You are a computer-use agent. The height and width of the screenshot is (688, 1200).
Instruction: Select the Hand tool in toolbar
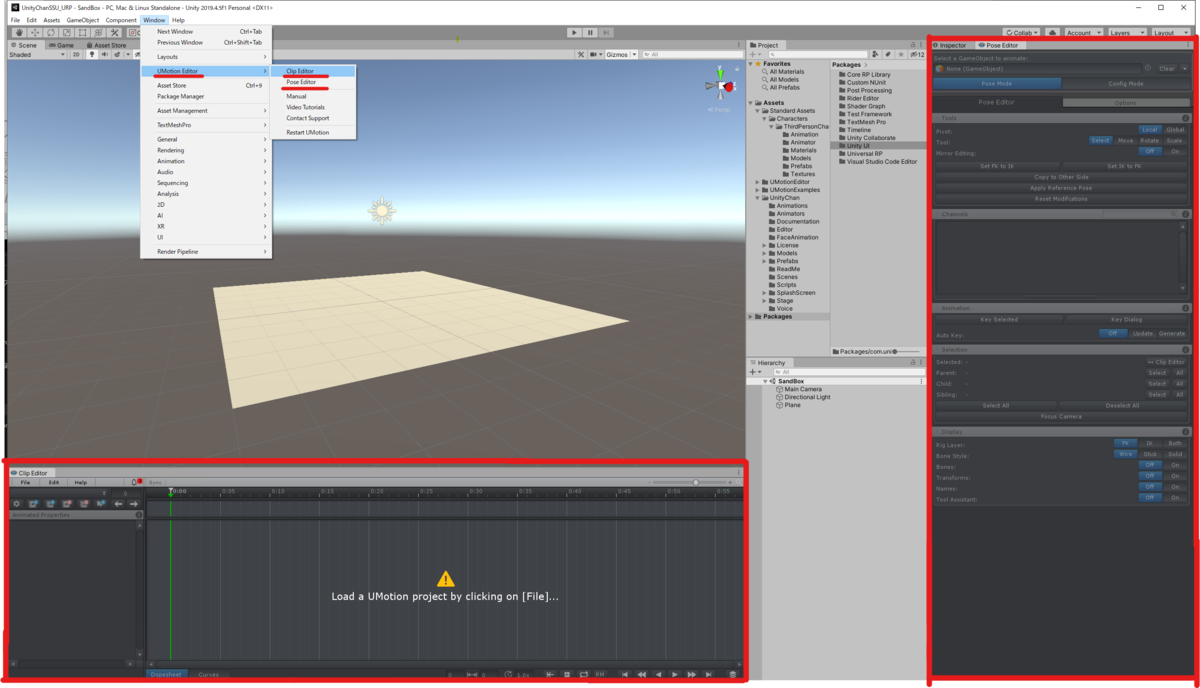[19, 33]
